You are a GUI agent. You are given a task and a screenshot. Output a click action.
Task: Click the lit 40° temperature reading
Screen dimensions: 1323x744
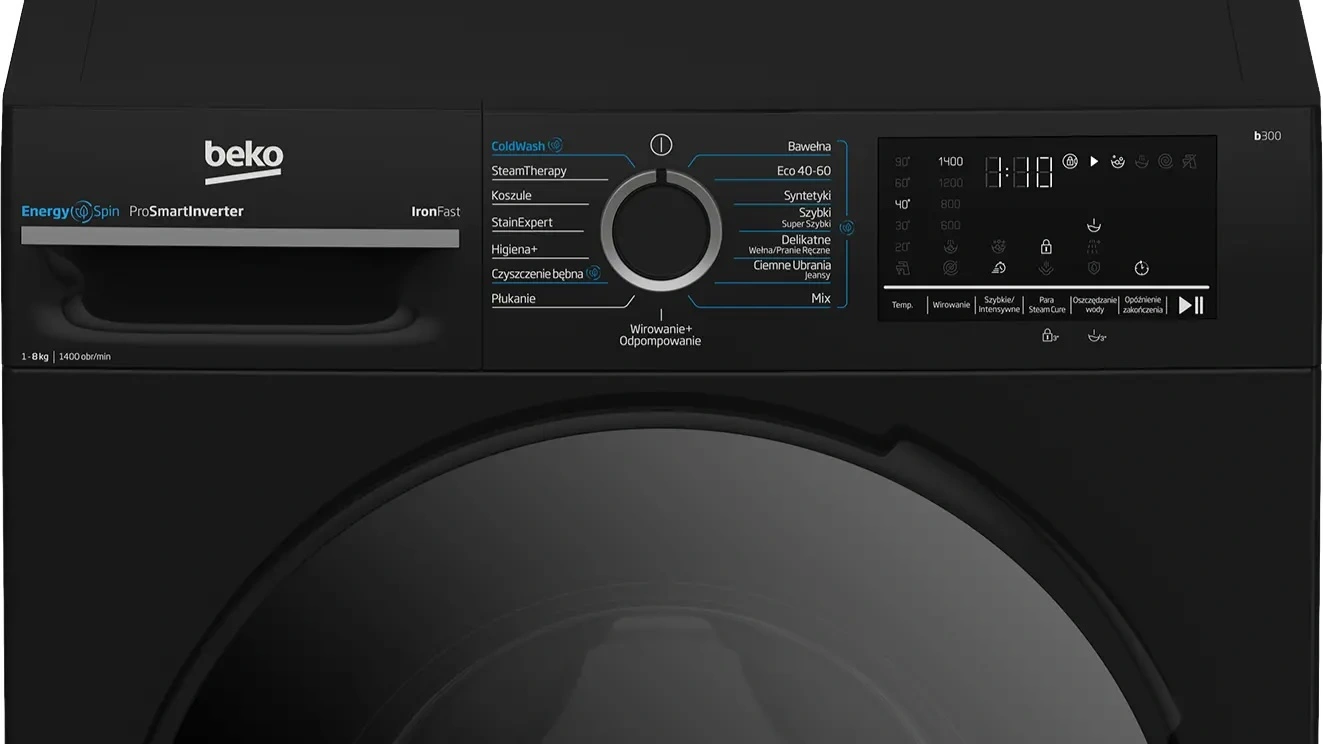click(x=903, y=204)
